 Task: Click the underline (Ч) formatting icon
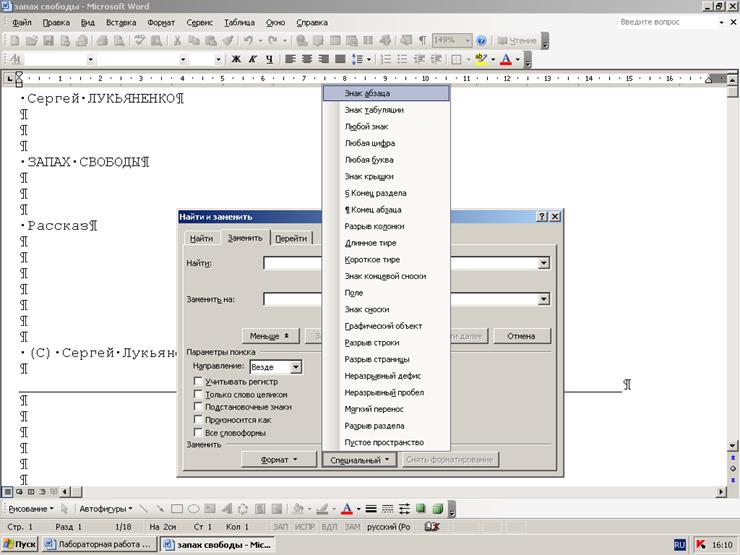tap(269, 59)
